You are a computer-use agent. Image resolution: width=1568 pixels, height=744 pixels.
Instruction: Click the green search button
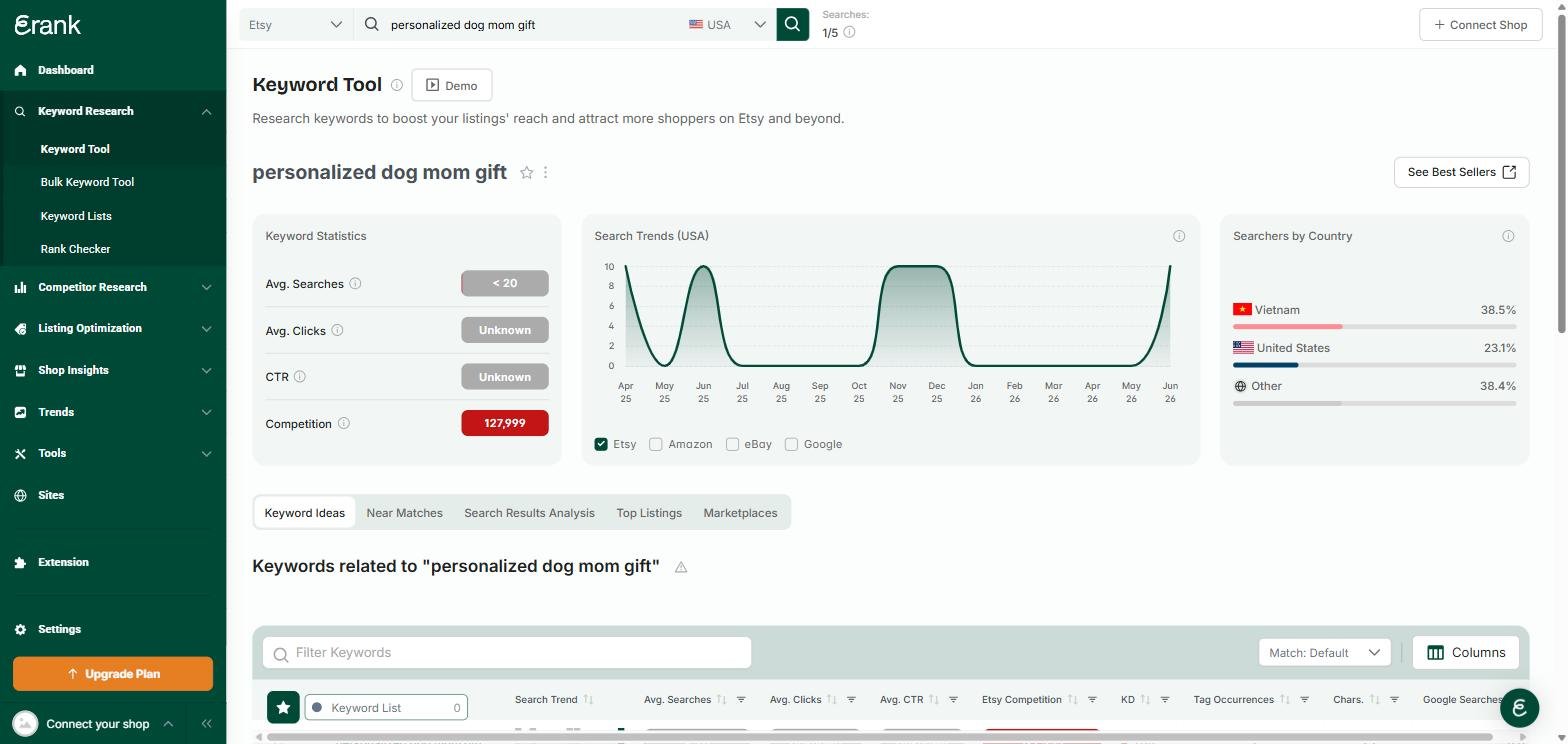coord(792,24)
